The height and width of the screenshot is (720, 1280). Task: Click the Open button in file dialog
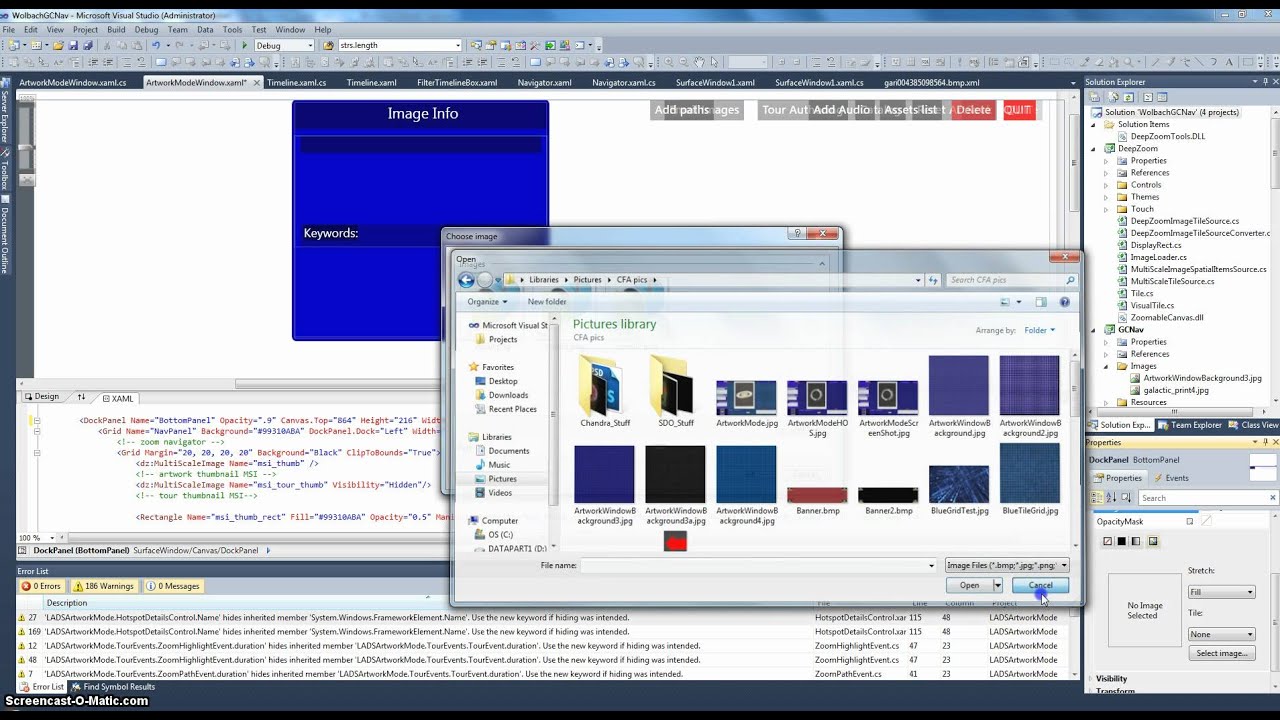(969, 585)
